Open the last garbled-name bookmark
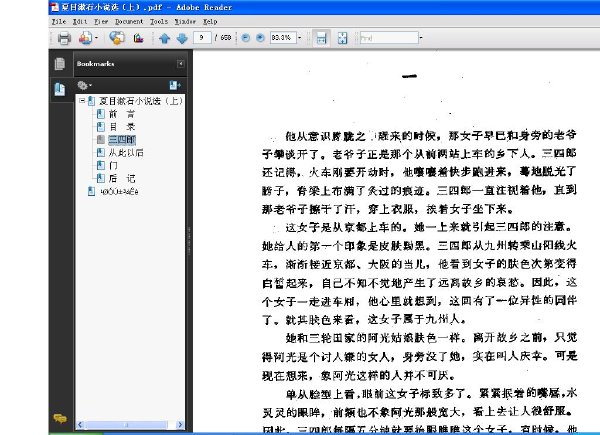The image size is (600, 435). [119, 191]
